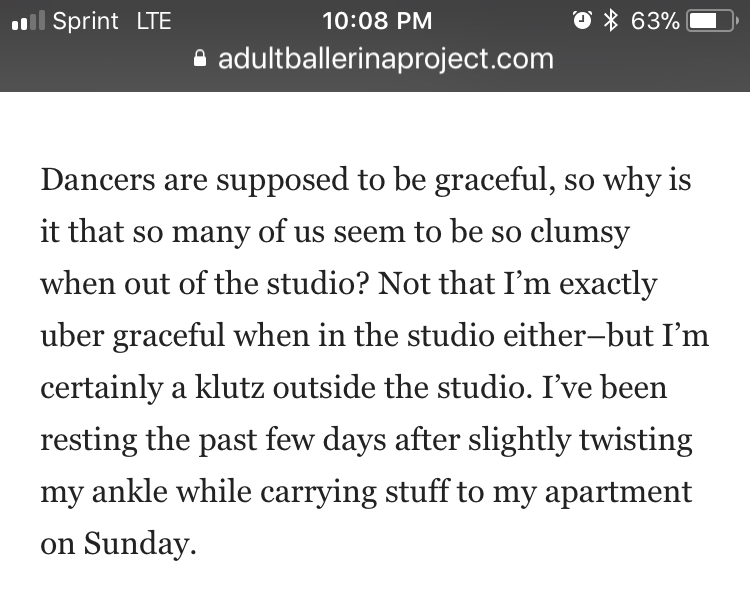Image resolution: width=750 pixels, height=597 pixels.
Task: Tap the secure padlock icon
Action: tap(201, 59)
